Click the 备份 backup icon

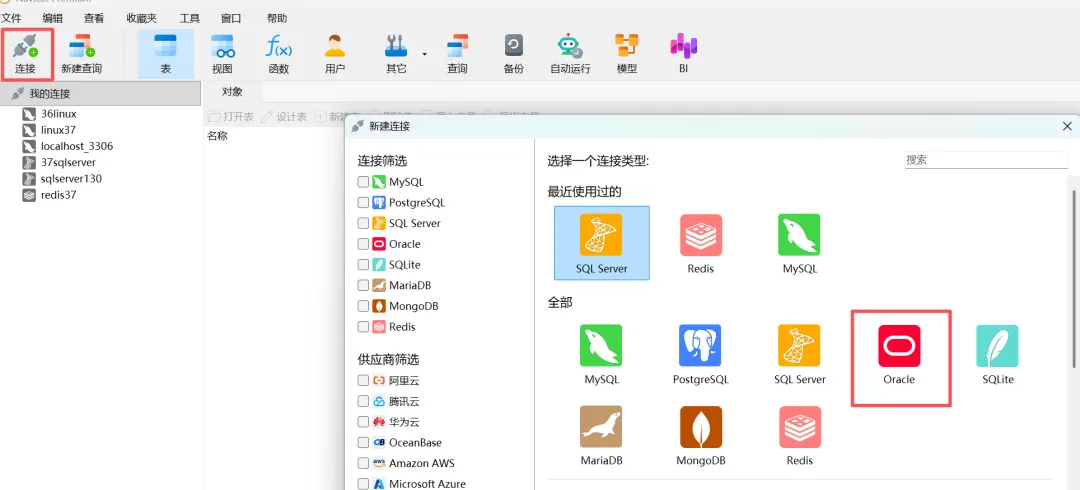pyautogui.click(x=514, y=53)
